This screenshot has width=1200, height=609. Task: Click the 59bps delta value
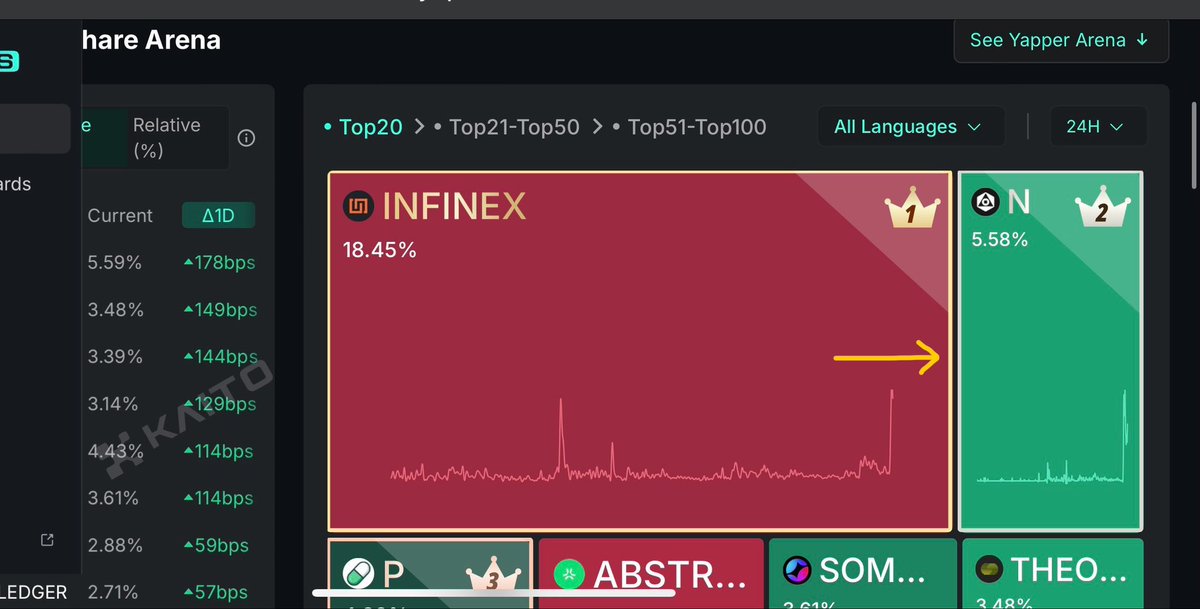click(215, 546)
